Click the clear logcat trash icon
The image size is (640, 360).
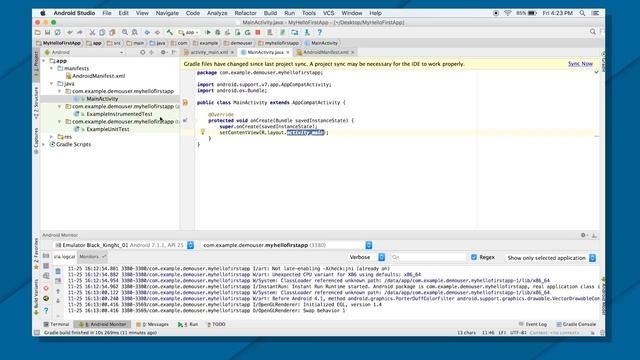[58, 271]
